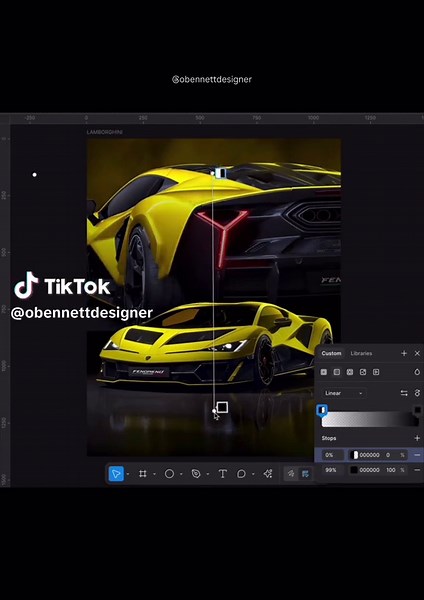Click the gradient preview bar
The width and height of the screenshot is (424, 600).
[x=370, y=420]
